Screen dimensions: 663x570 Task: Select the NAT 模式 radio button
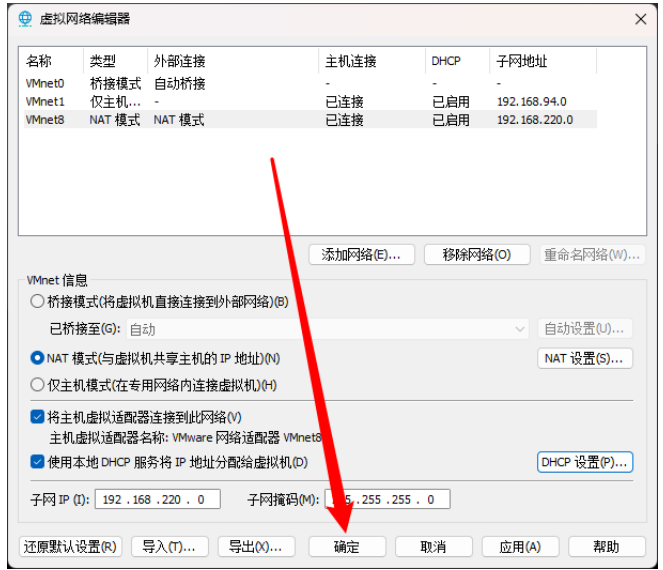pos(37,358)
